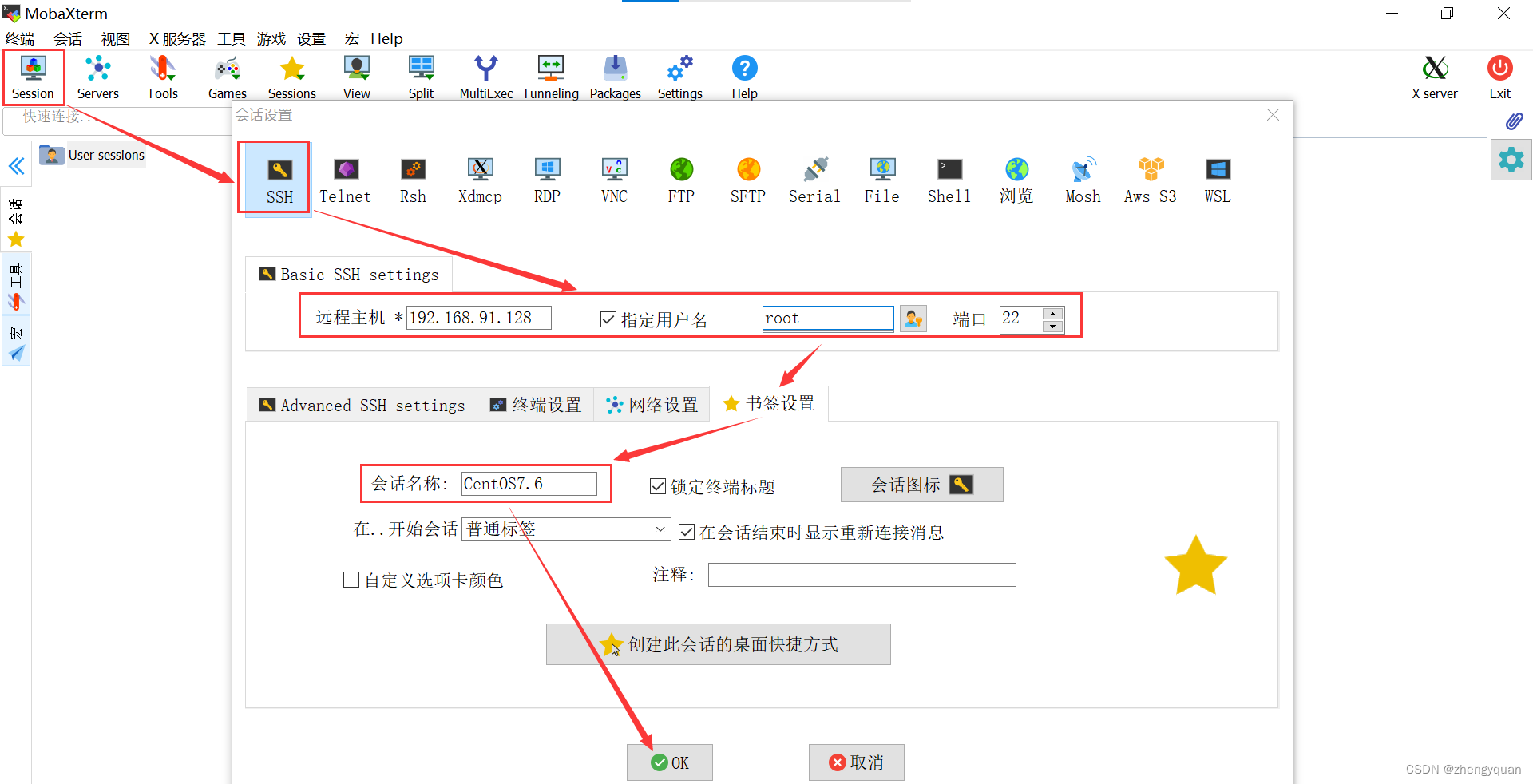This screenshot has width=1533, height=784.
Task: Toggle the 指定用户名 checkbox
Action: 608,319
